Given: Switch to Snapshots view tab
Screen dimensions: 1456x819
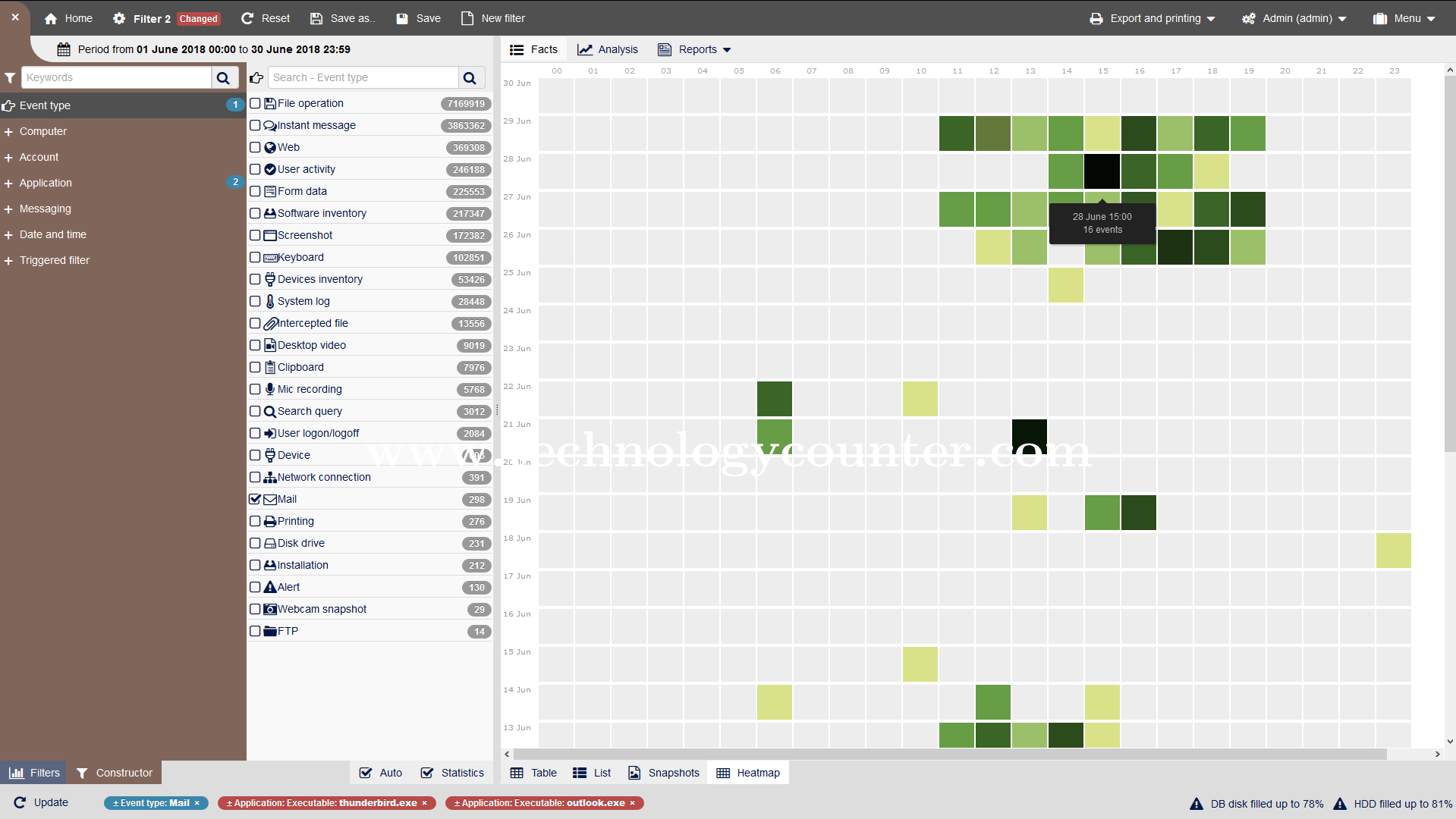Looking at the screenshot, I should (664, 773).
